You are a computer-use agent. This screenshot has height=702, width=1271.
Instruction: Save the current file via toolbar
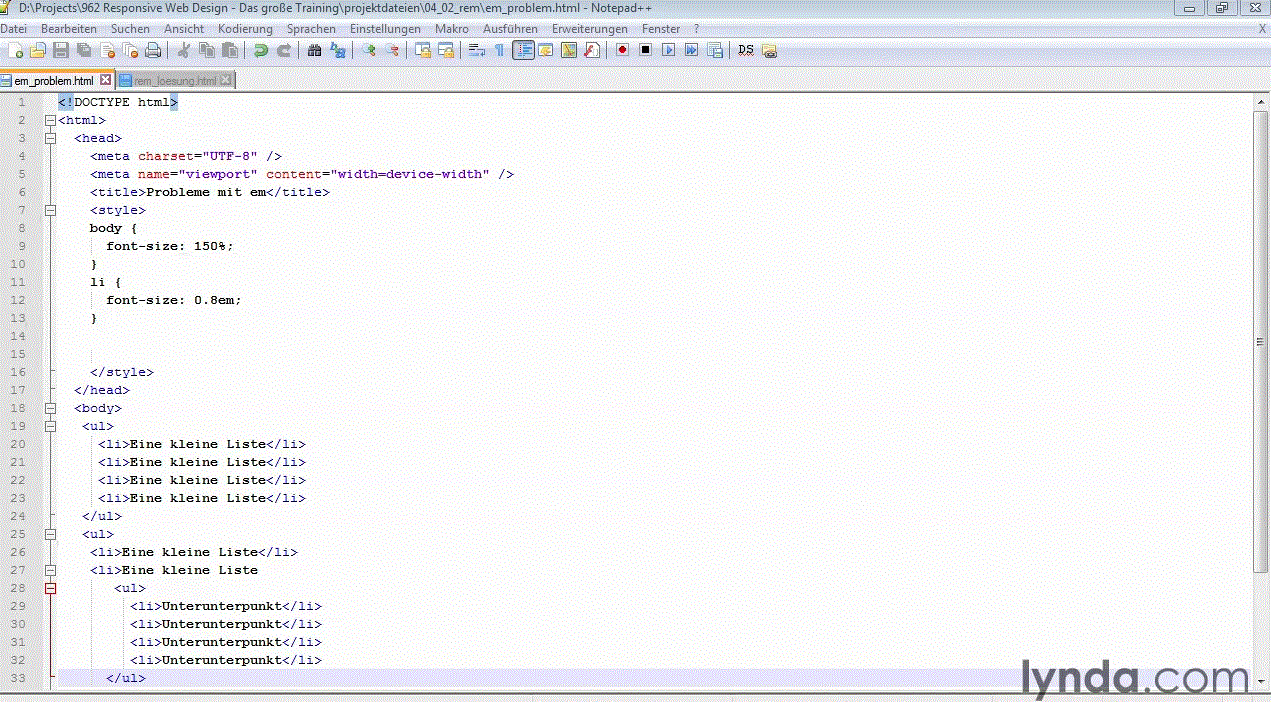(61, 50)
